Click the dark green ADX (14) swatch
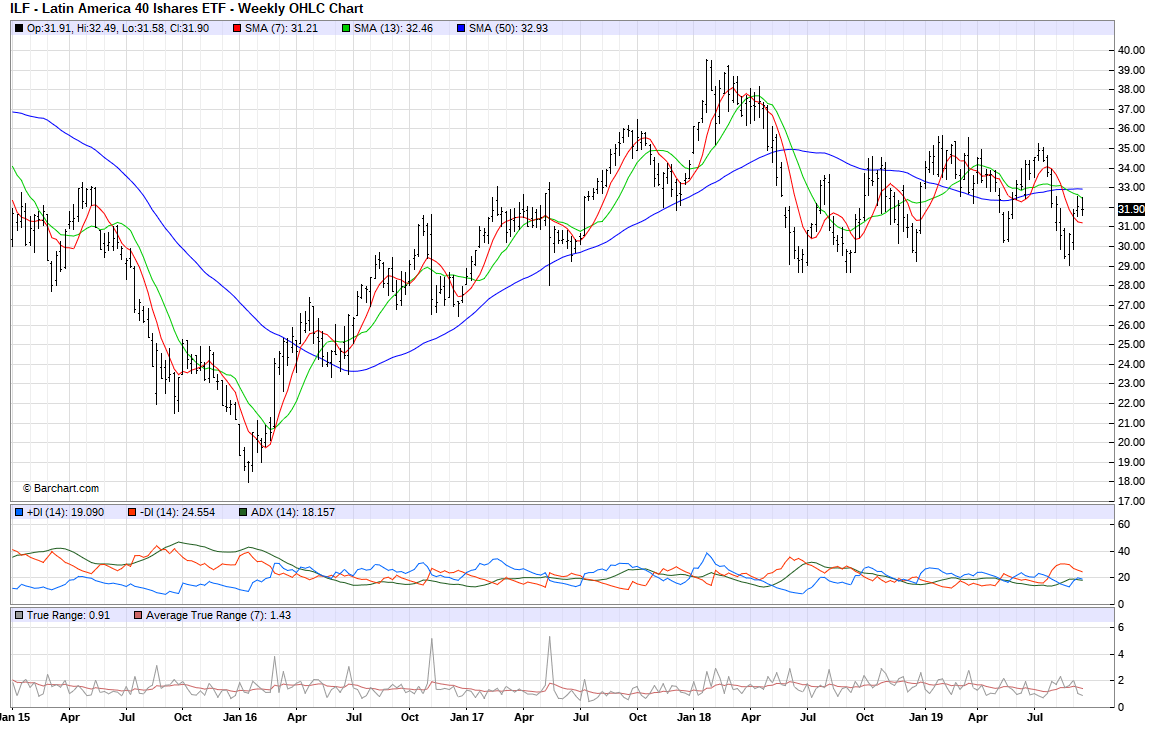Screen dimensions: 1156x748 (243, 512)
